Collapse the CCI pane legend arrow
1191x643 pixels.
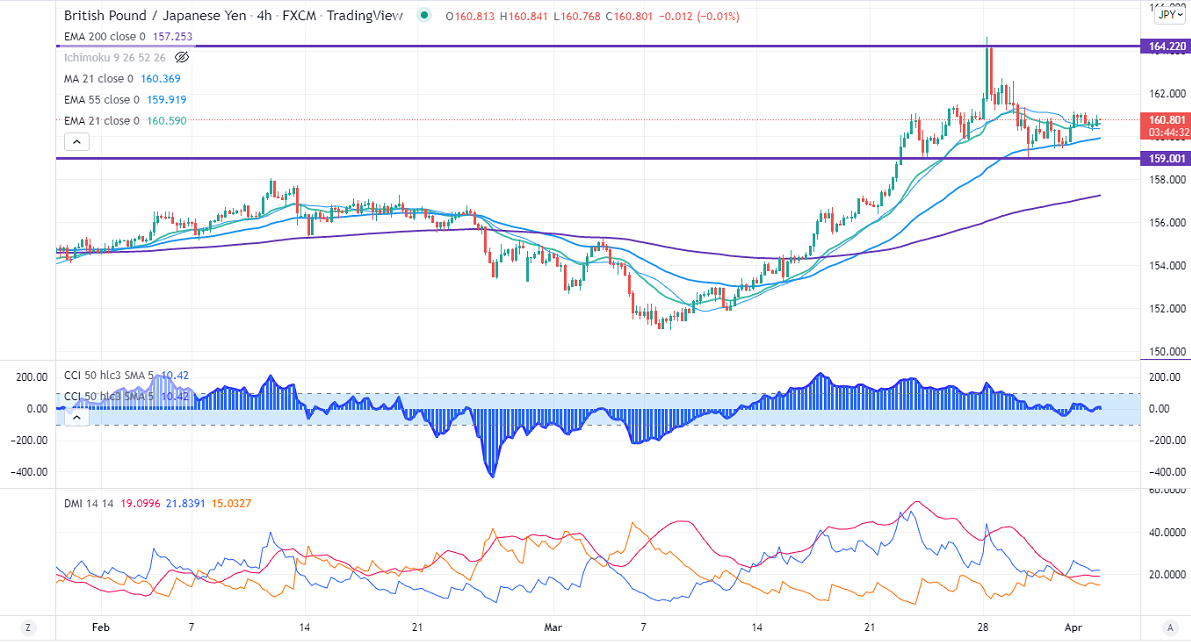pyautogui.click(x=77, y=417)
